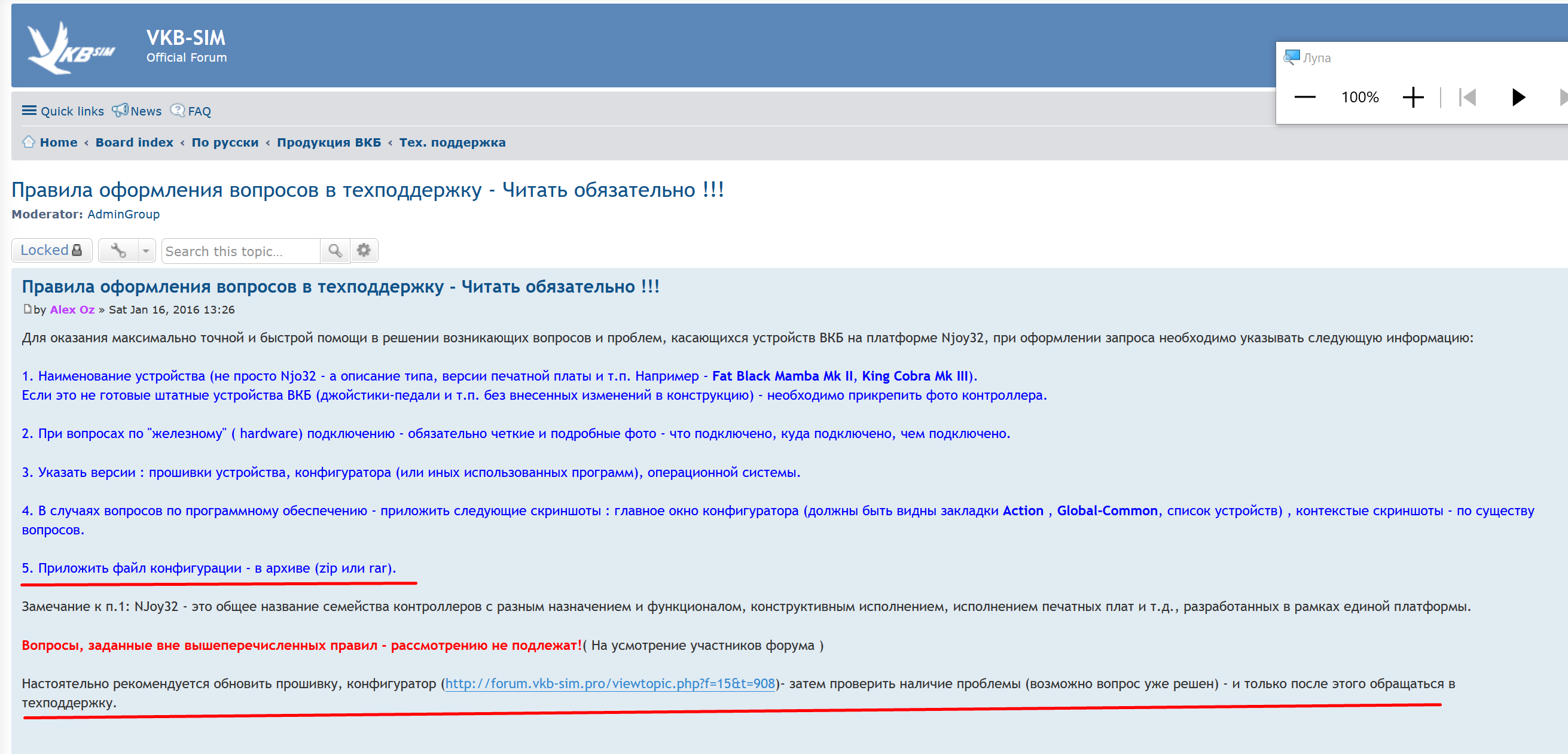Zoom in with magnifier plus button
Viewport: 1568px width, 754px height.
tap(1413, 98)
